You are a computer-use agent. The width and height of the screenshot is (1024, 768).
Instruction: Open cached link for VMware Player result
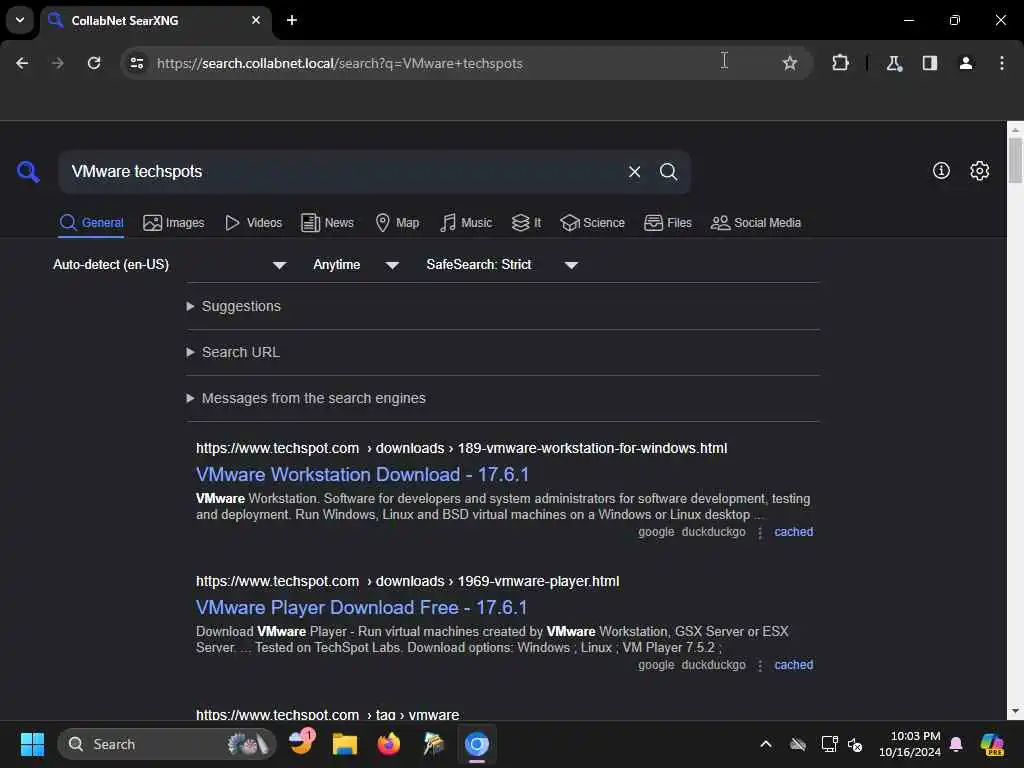click(x=793, y=665)
